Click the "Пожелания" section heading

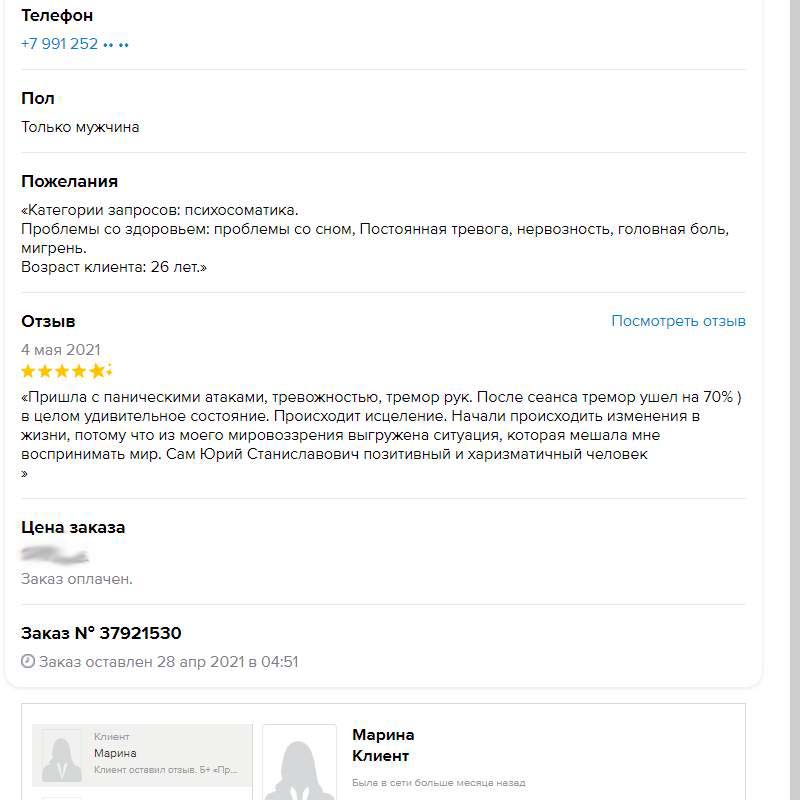point(69,181)
